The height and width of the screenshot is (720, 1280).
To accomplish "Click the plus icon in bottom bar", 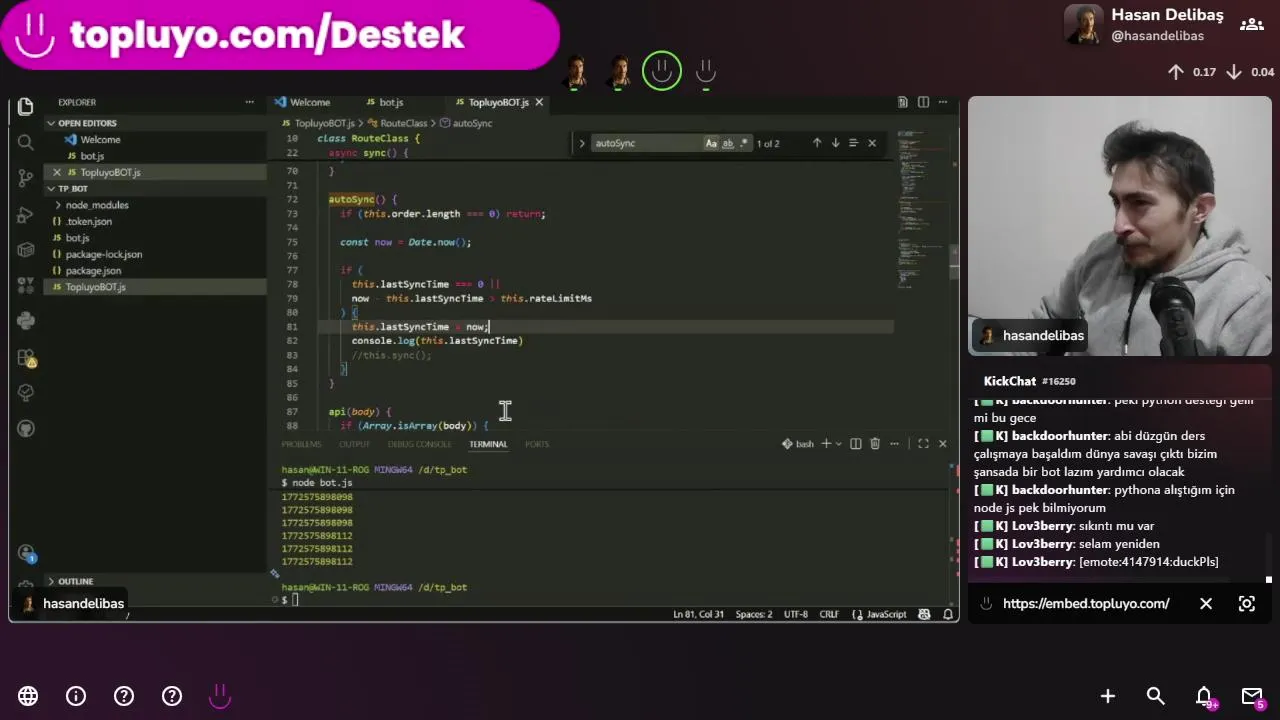I will point(1108,696).
